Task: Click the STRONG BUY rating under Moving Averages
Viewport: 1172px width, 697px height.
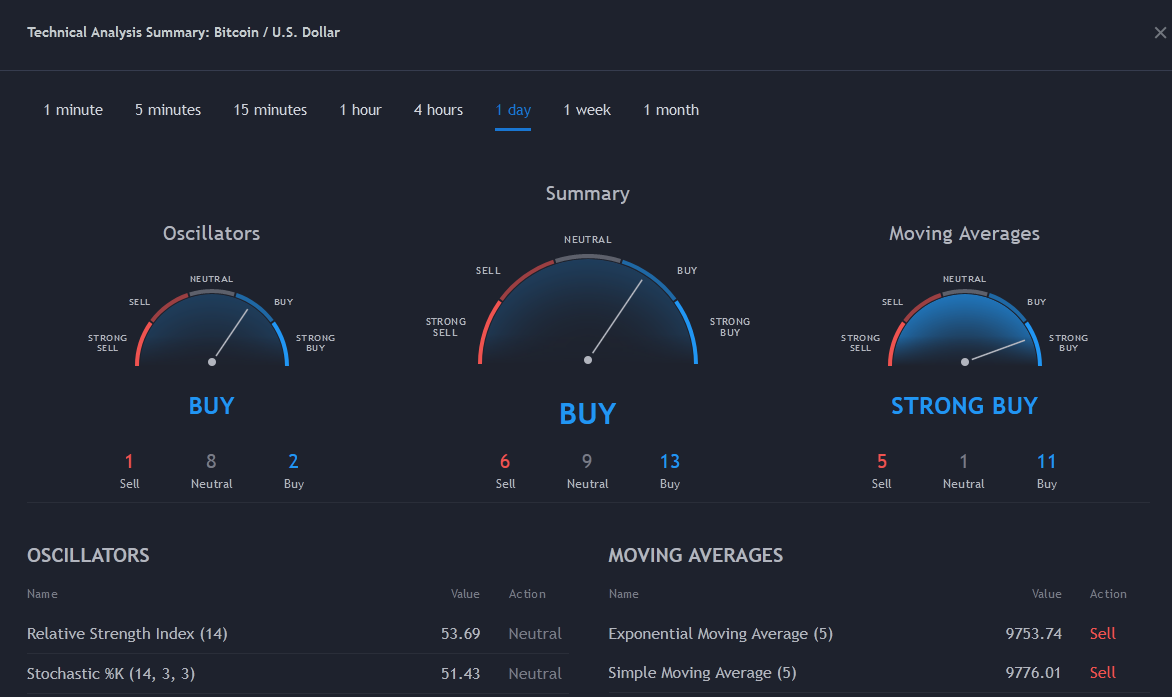Action: point(964,406)
